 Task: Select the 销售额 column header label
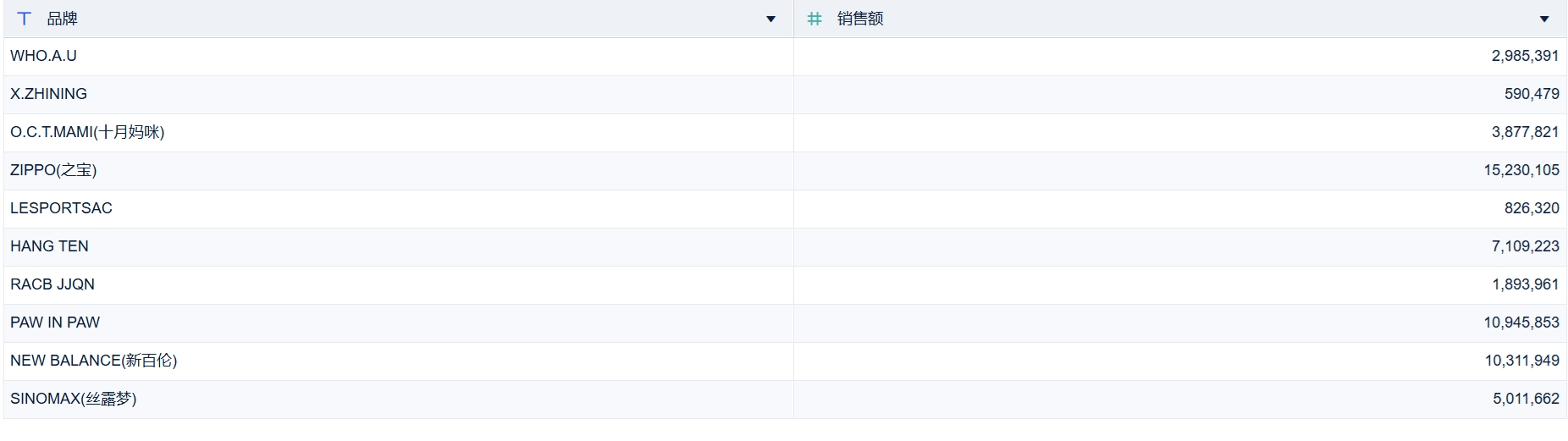click(x=860, y=19)
